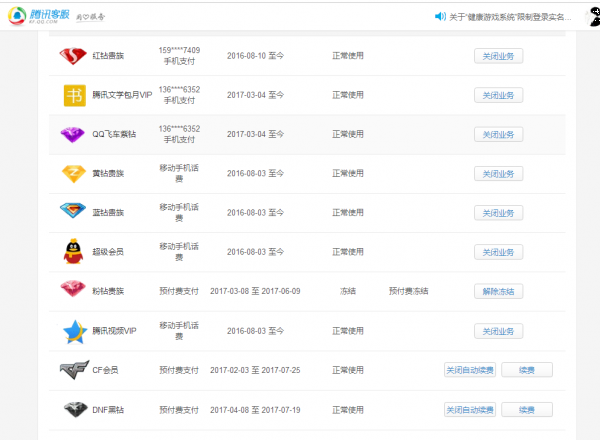600x440 pixels.
Task: Click the 2017-04-08 至 2017-07-19 date range
Action: (255, 410)
